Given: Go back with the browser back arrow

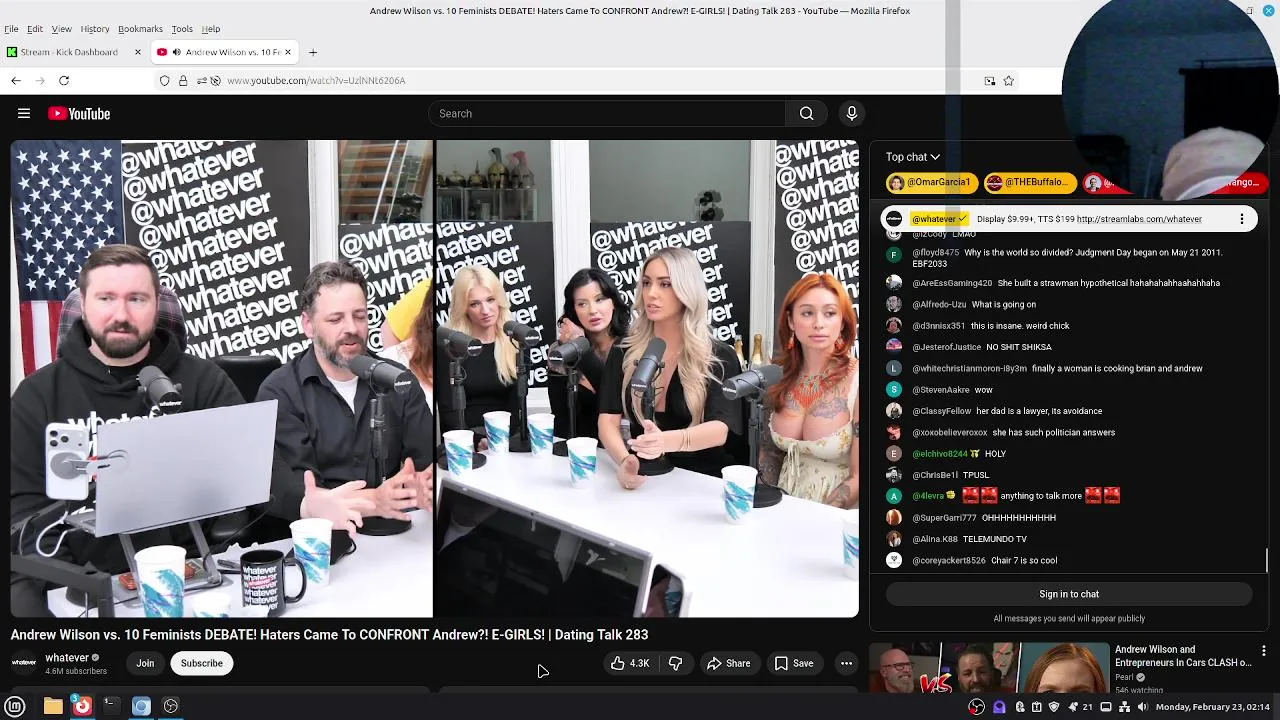Looking at the screenshot, I should 16,80.
